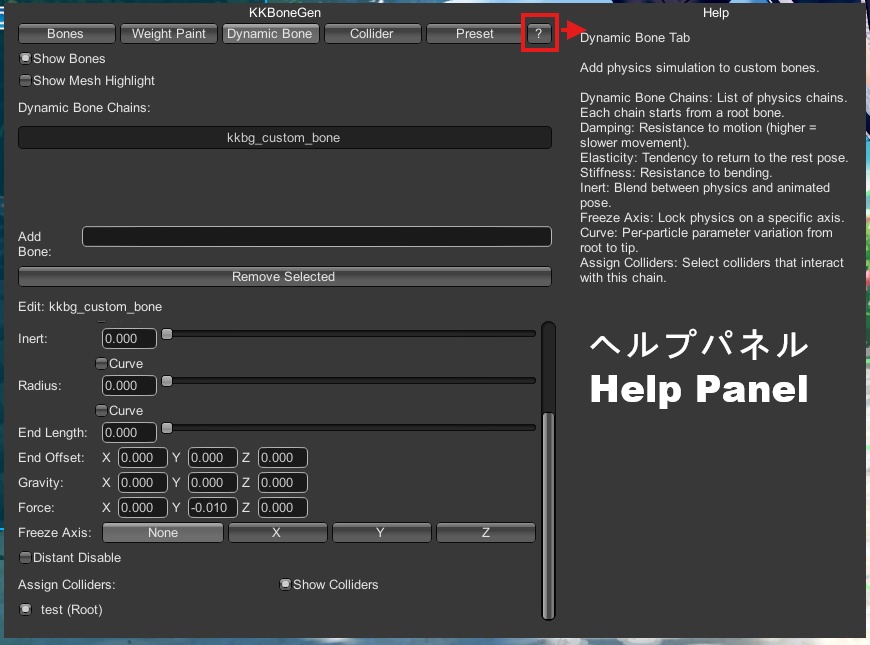Image resolution: width=870 pixels, height=645 pixels.
Task: Click the Gravity Y field
Action: tap(213, 483)
